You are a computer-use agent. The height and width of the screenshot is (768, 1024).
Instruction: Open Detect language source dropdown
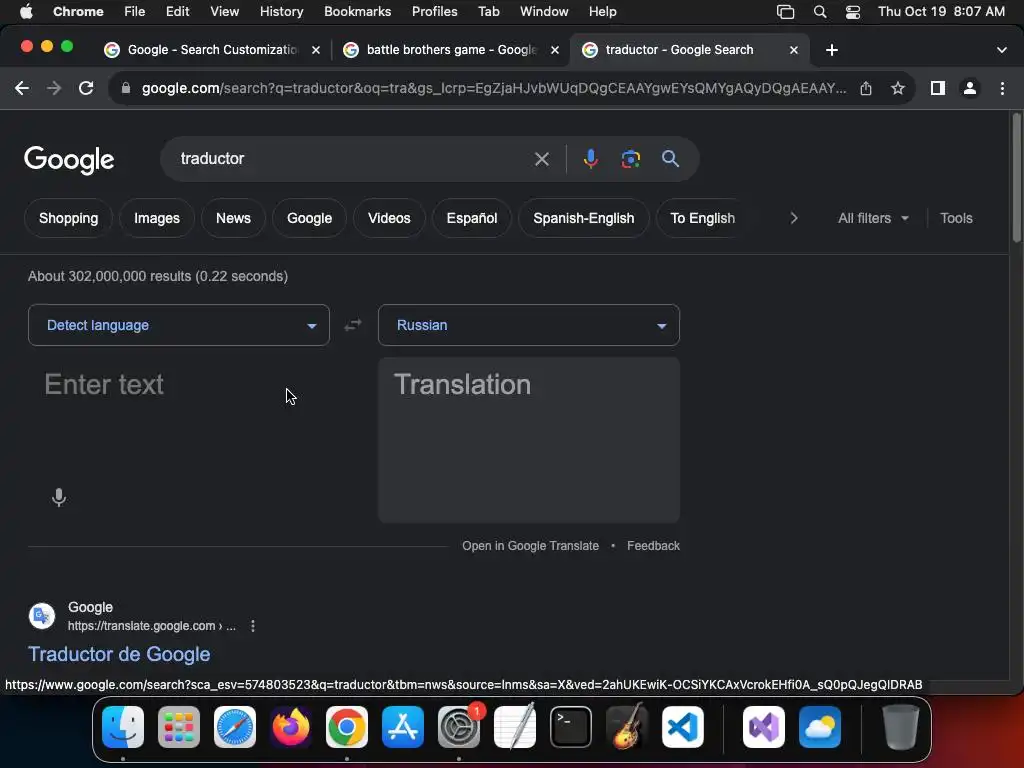point(179,325)
